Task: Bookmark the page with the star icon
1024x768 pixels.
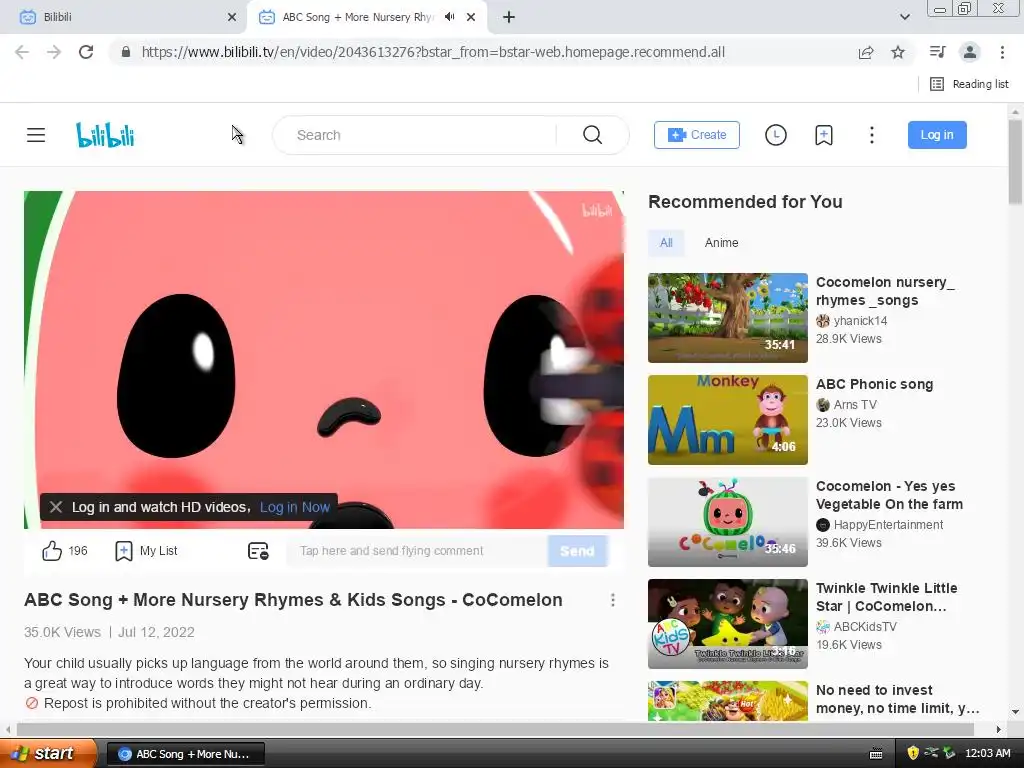Action: (x=898, y=52)
